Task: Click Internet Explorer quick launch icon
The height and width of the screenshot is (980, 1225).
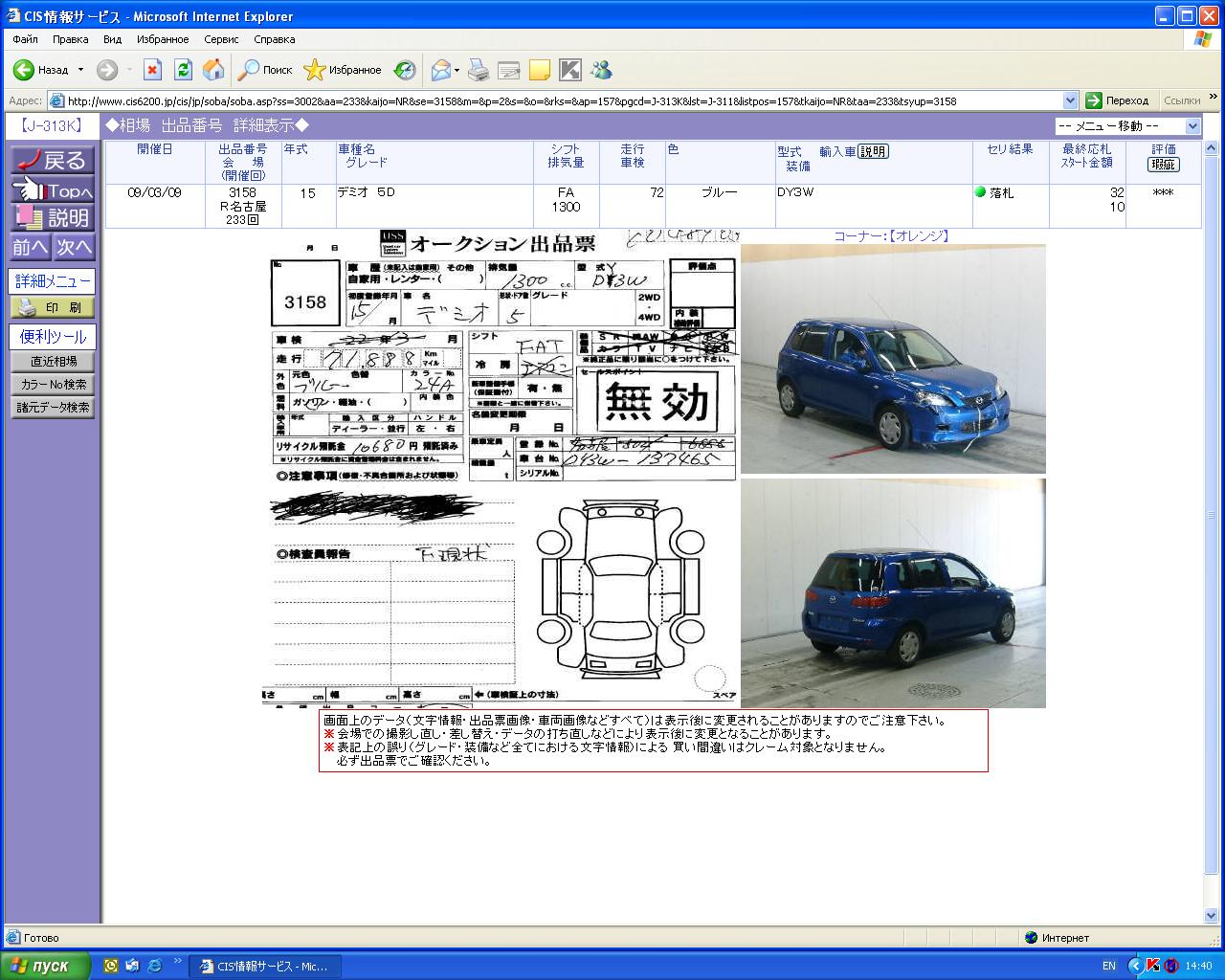Action: tap(154, 966)
